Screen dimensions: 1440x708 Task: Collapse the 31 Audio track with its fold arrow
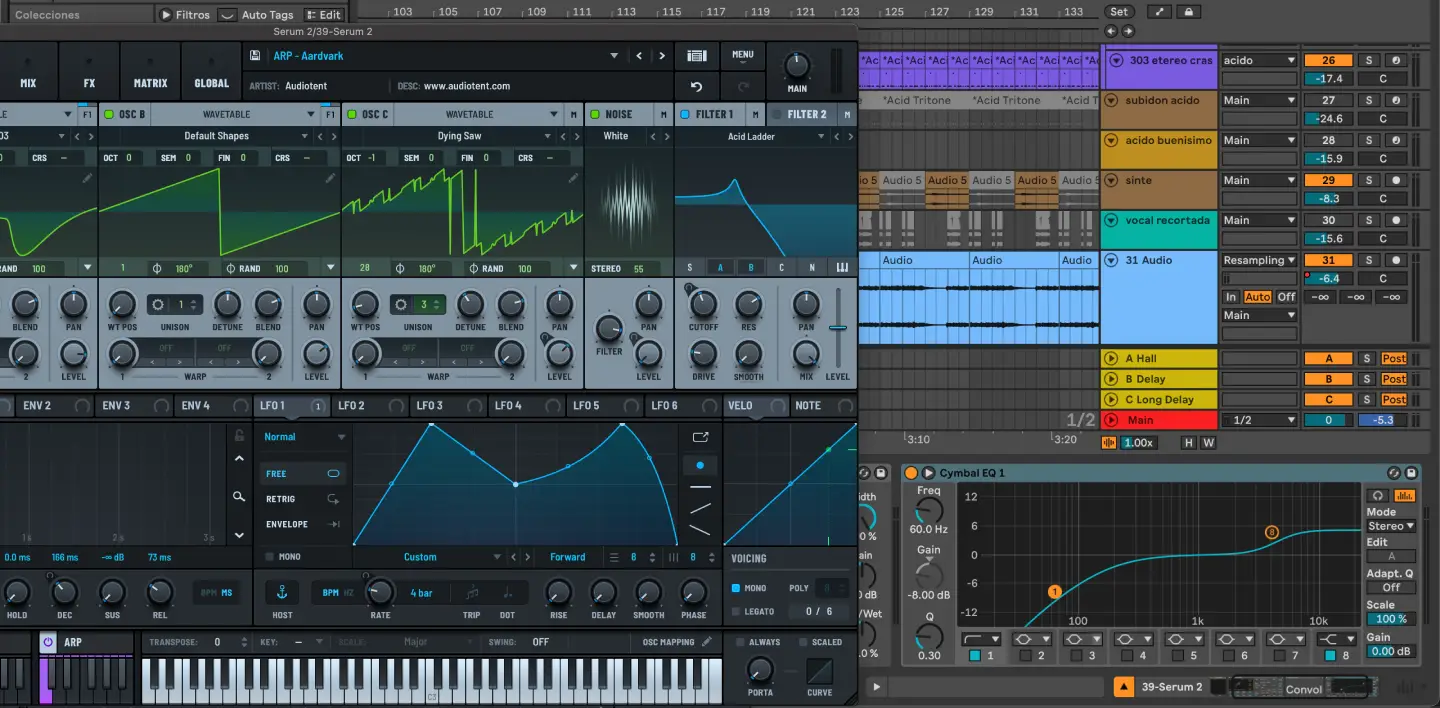point(1112,260)
